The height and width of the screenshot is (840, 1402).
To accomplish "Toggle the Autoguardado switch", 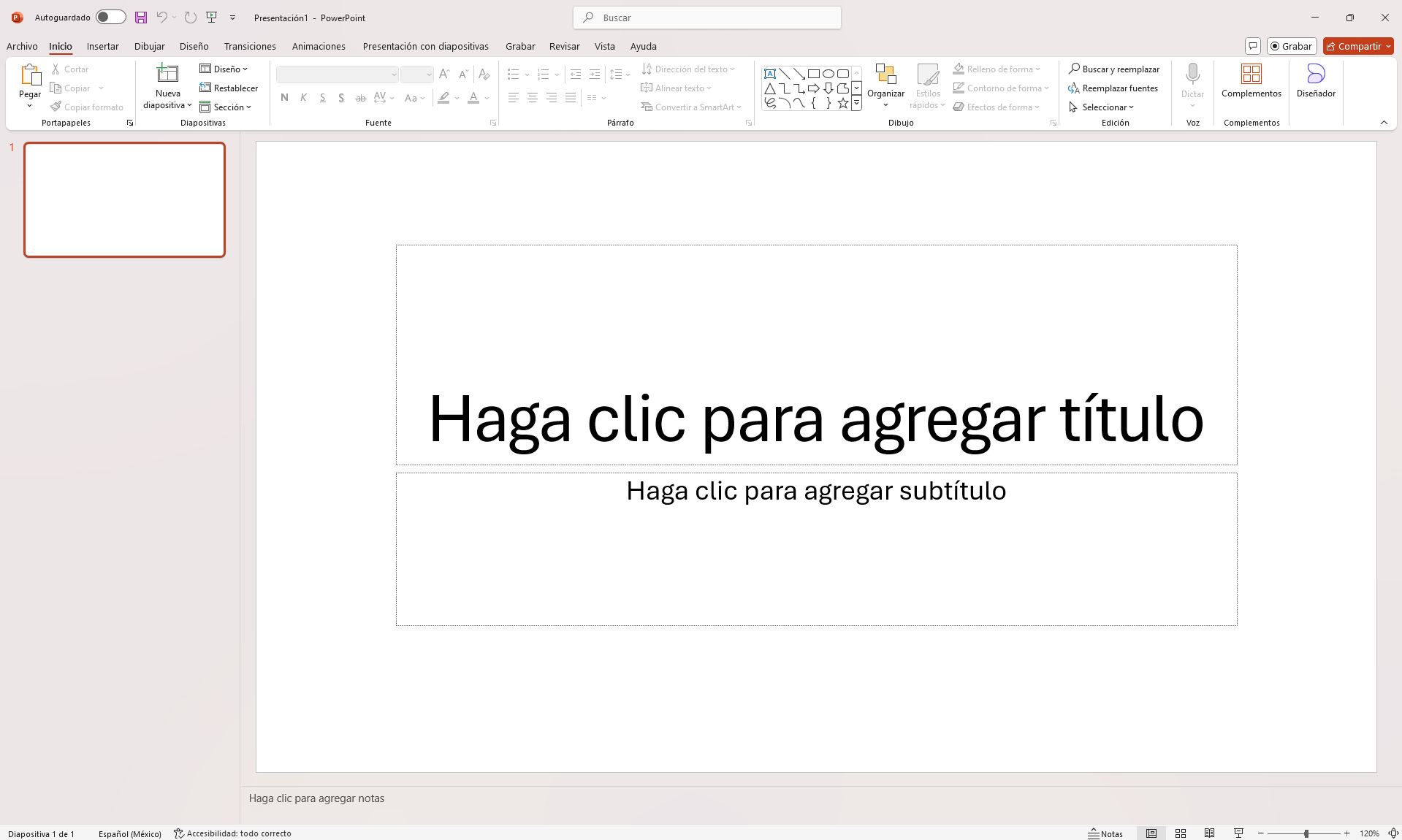I will click(110, 18).
